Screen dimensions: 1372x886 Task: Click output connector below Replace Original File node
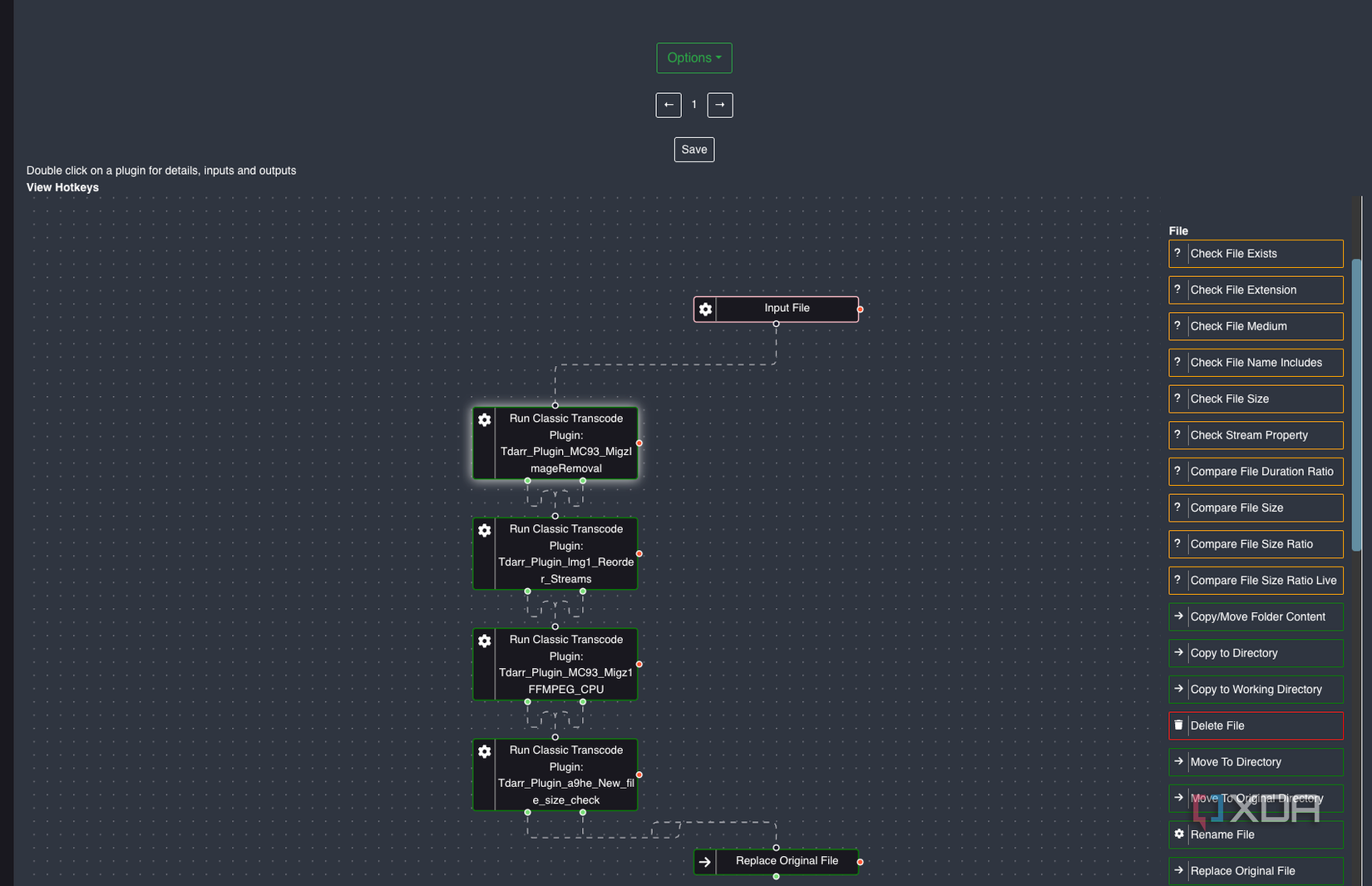coord(776,876)
